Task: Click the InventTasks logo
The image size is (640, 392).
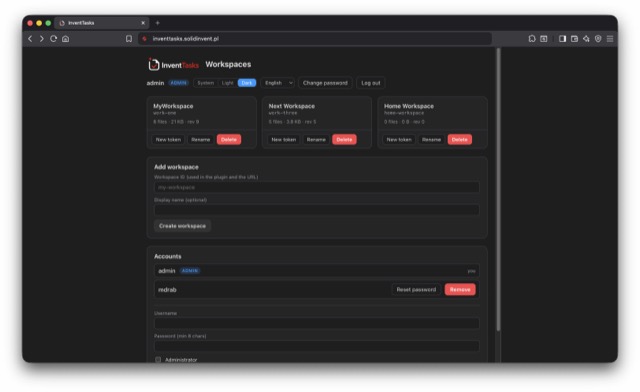Action: click(174, 65)
